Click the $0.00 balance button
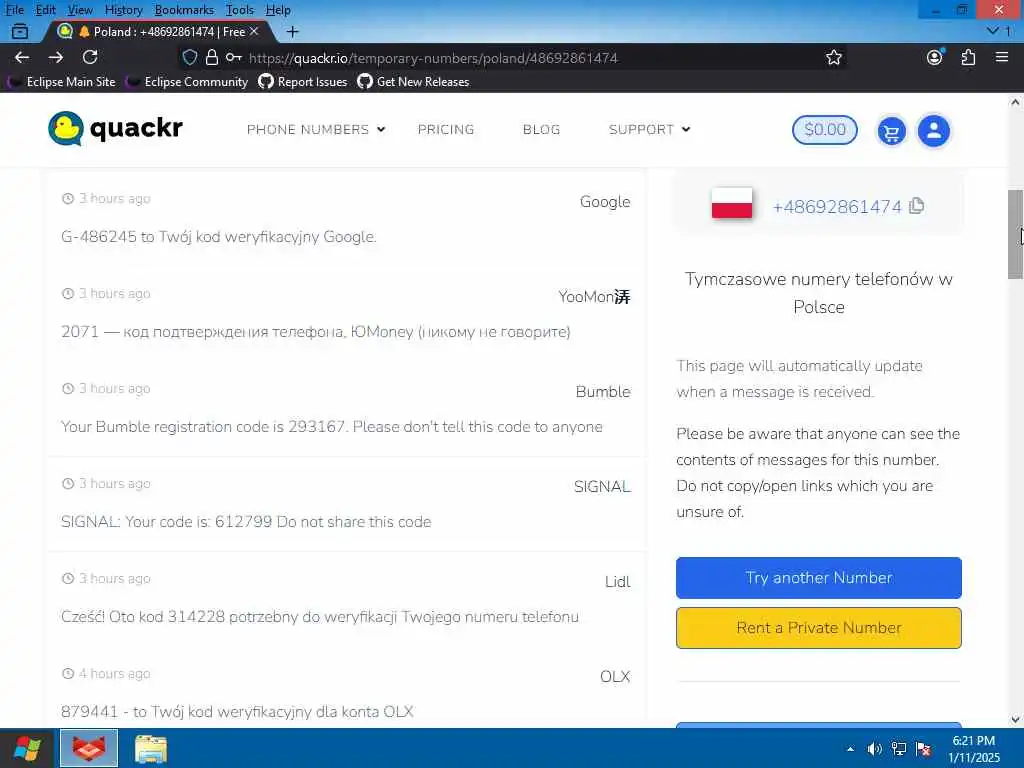The image size is (1024, 768). point(824,129)
